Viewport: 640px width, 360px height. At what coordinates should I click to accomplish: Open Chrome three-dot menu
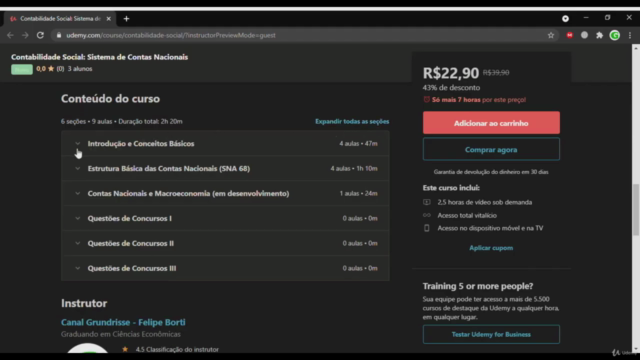(630, 36)
